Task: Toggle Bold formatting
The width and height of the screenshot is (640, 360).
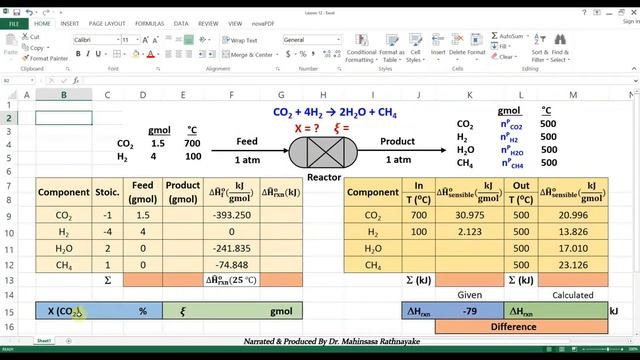Action: (x=78, y=54)
